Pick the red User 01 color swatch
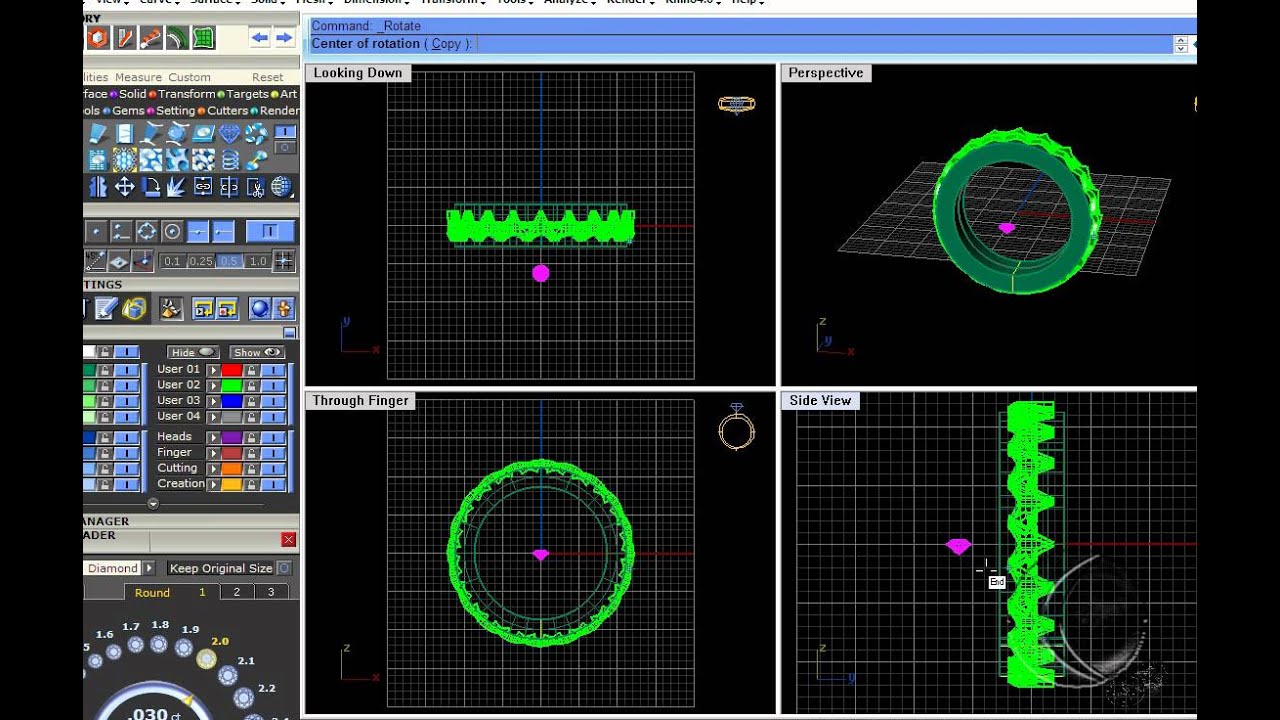Image resolution: width=1280 pixels, height=720 pixels. pyautogui.click(x=232, y=370)
